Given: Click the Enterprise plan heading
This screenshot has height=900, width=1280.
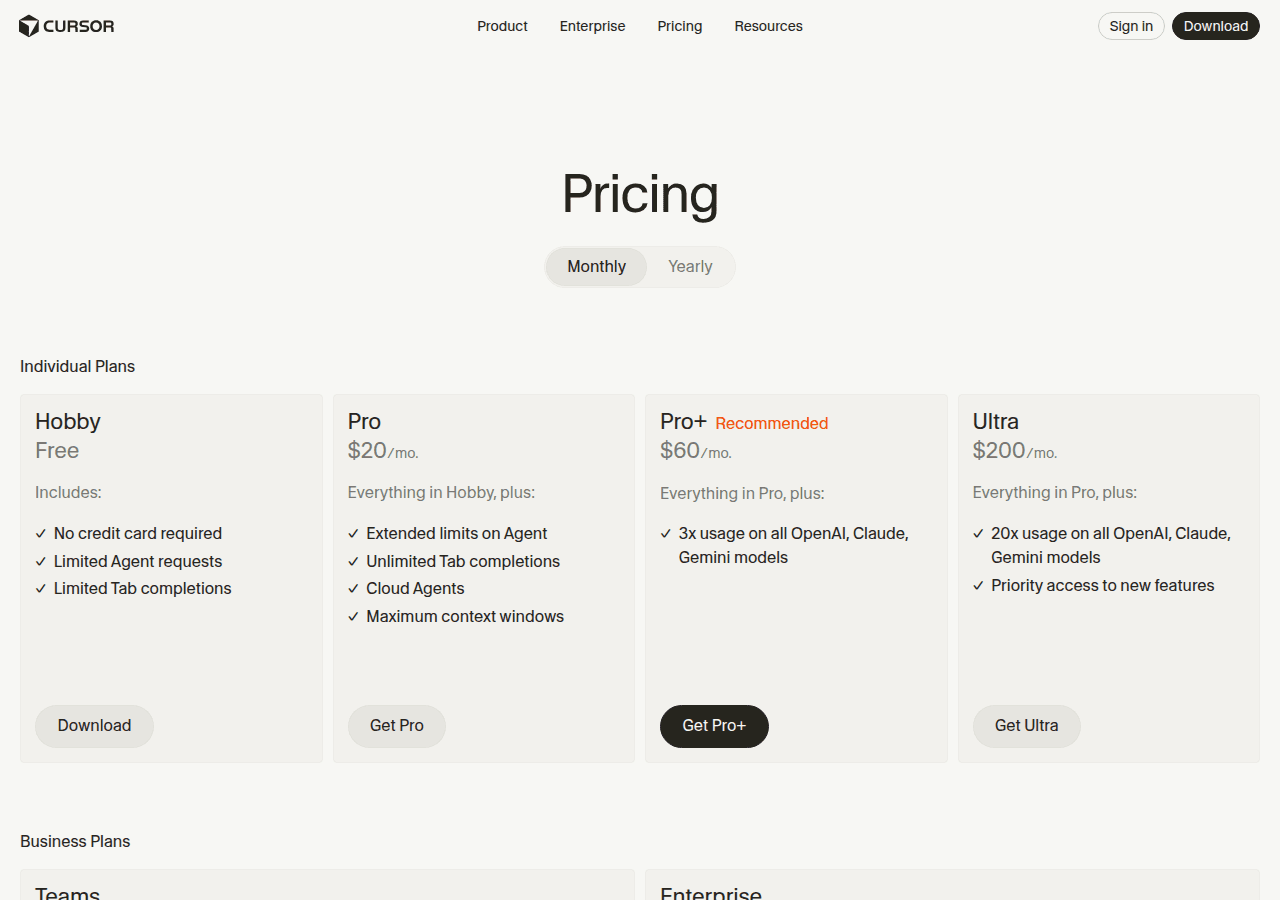Looking at the screenshot, I should pos(711,893).
